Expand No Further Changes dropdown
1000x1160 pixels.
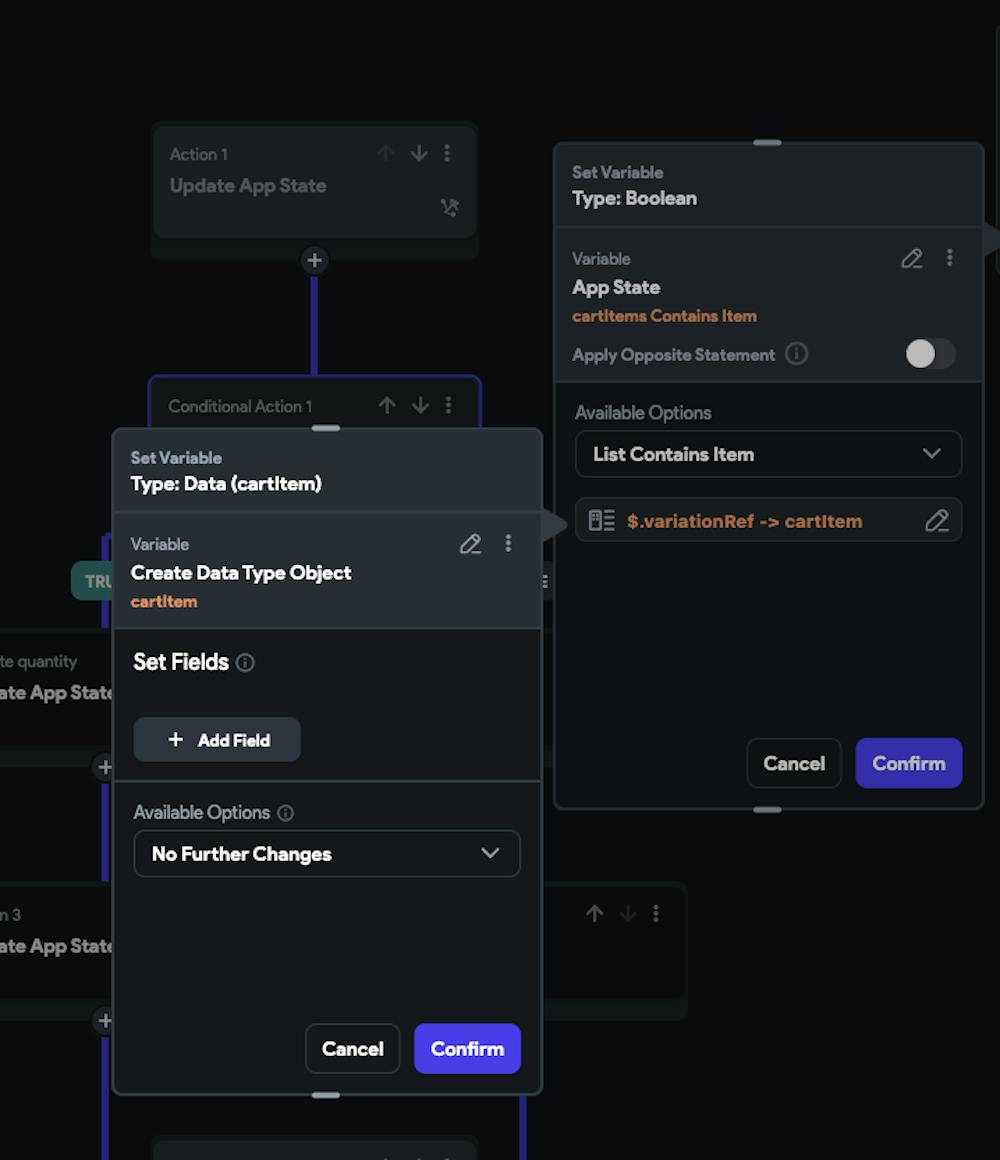pos(327,854)
